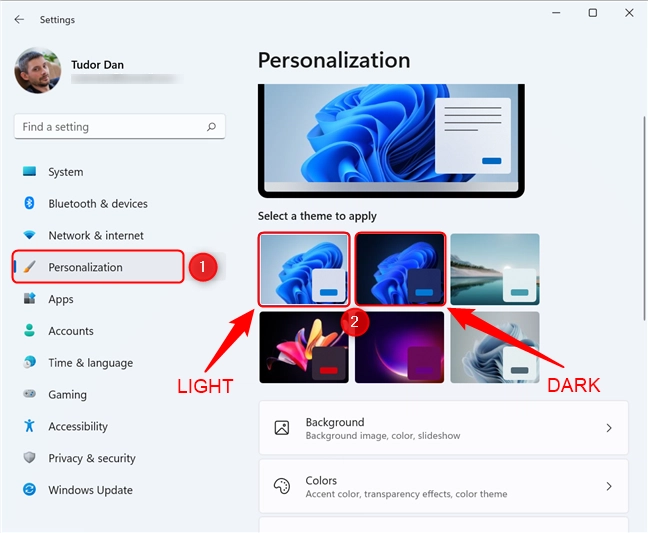Open Bluetooth & devices settings
Screen dimensions: 648x533
(98, 204)
